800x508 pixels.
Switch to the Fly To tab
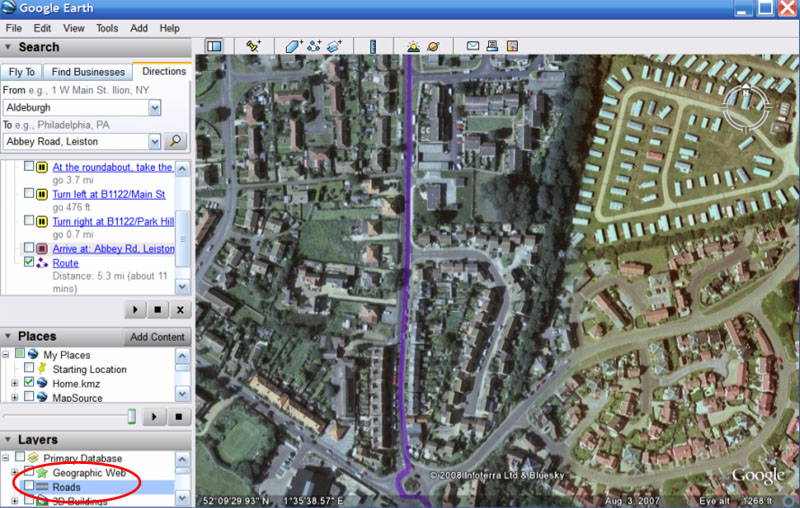(x=21, y=72)
